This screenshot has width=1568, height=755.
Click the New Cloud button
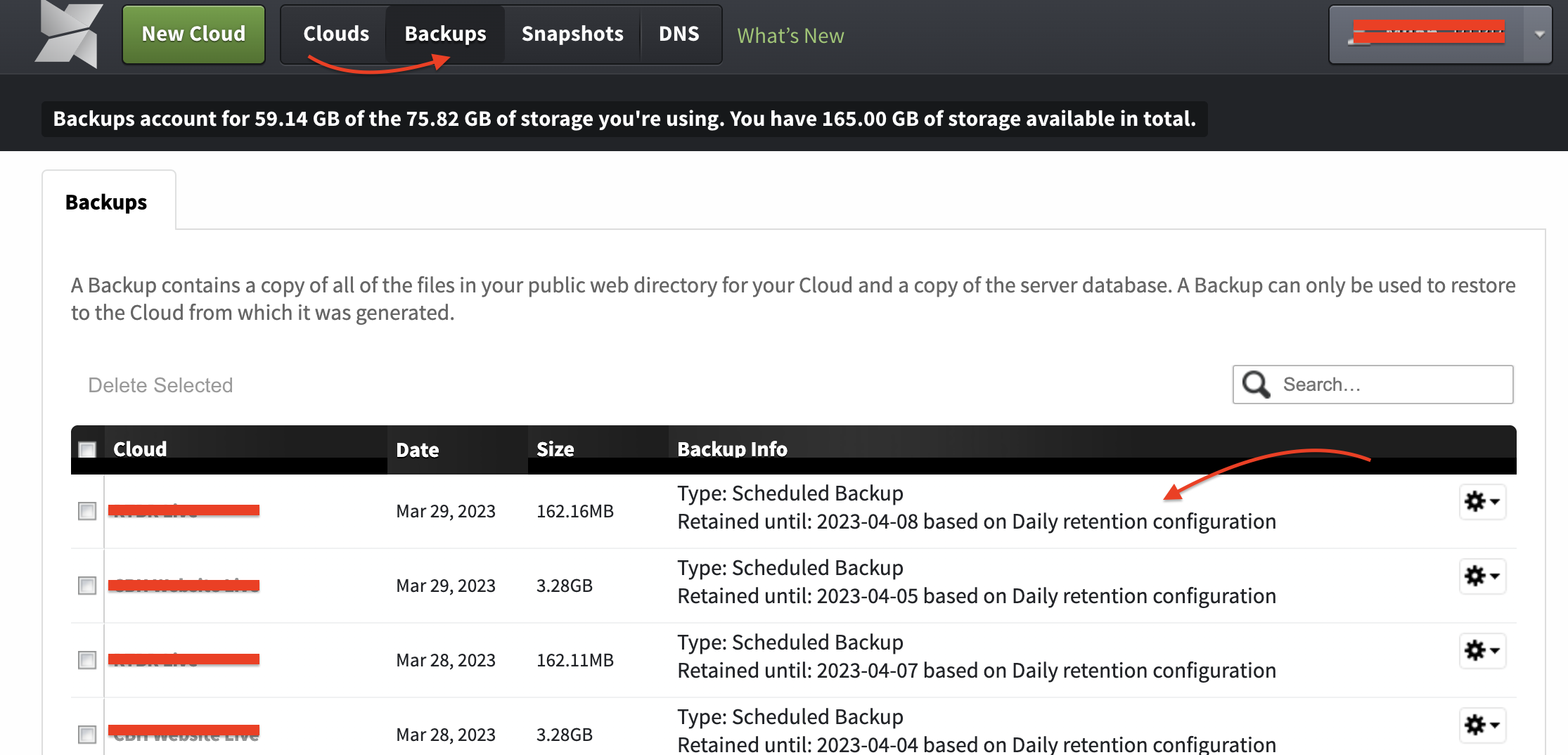(x=193, y=33)
